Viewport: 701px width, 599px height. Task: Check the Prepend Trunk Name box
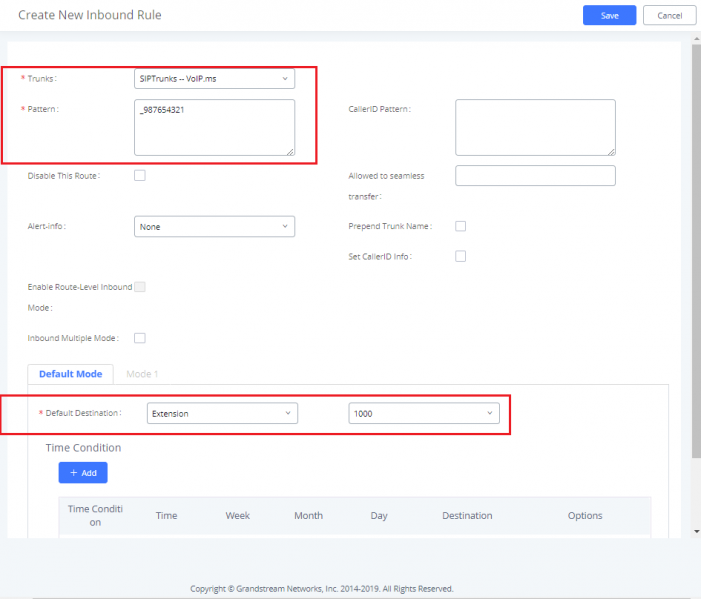pyautogui.click(x=460, y=226)
